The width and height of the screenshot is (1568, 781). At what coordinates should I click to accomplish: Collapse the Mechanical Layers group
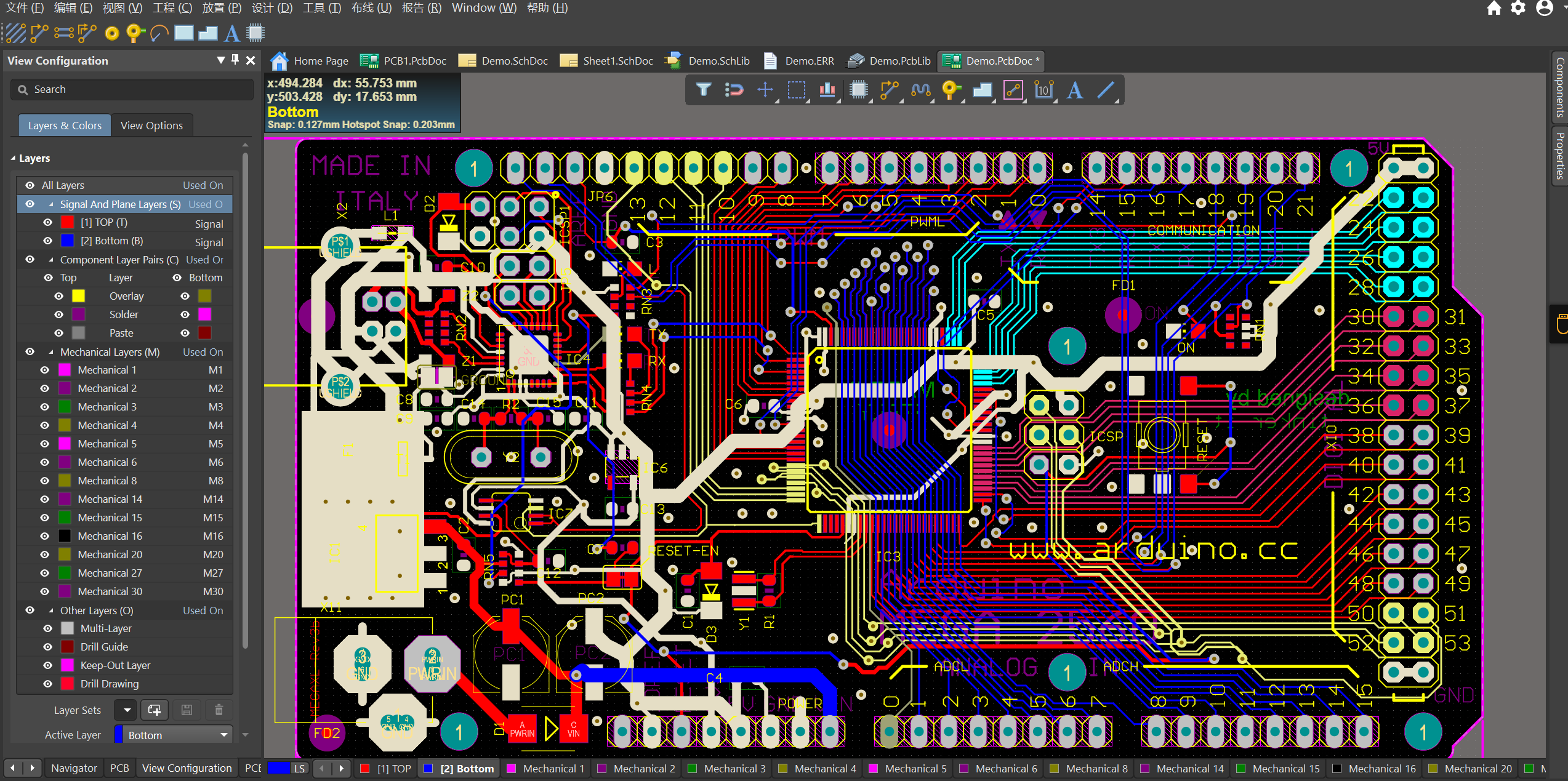(51, 352)
